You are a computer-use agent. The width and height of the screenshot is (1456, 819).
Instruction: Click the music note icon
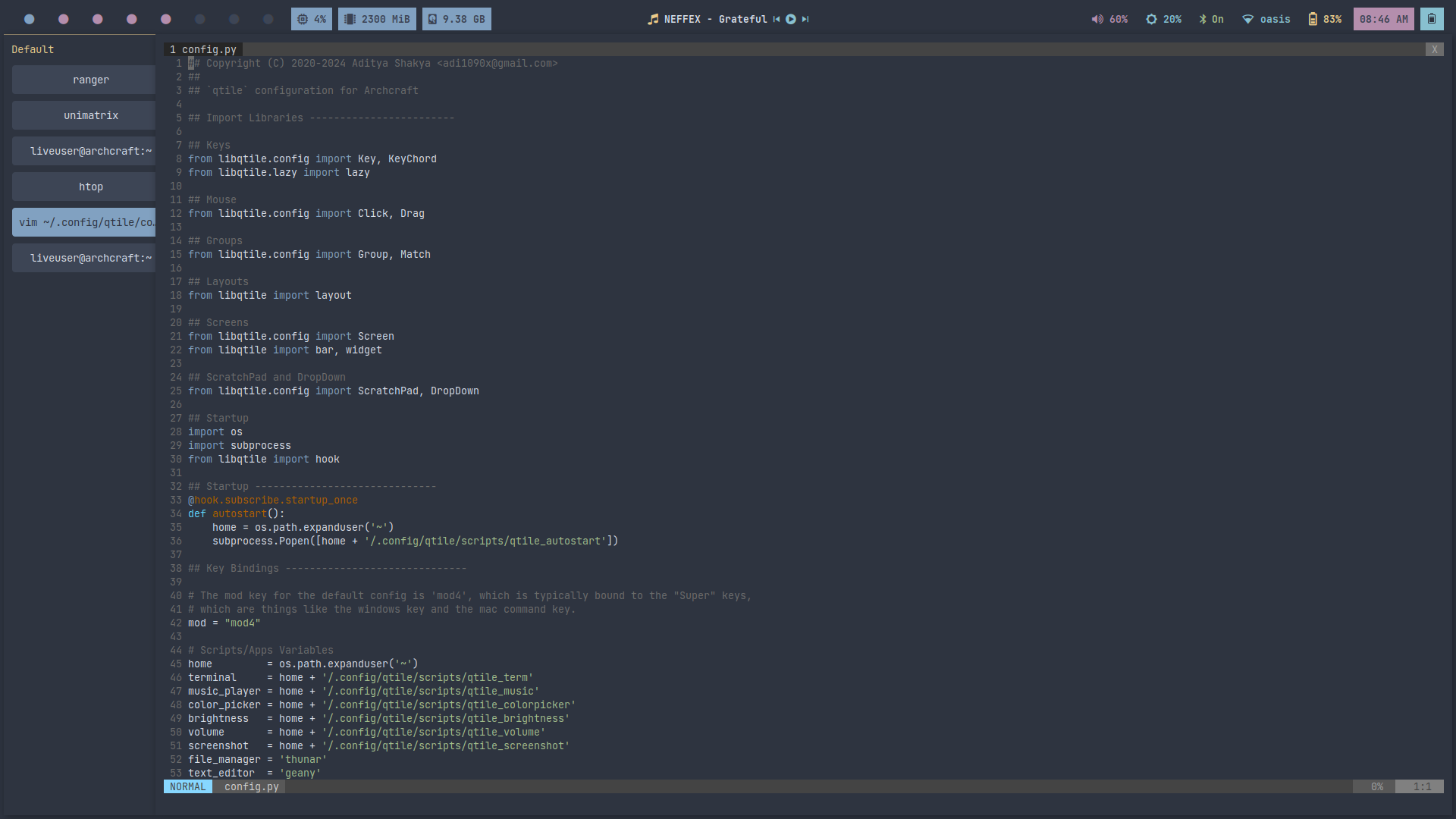click(653, 19)
